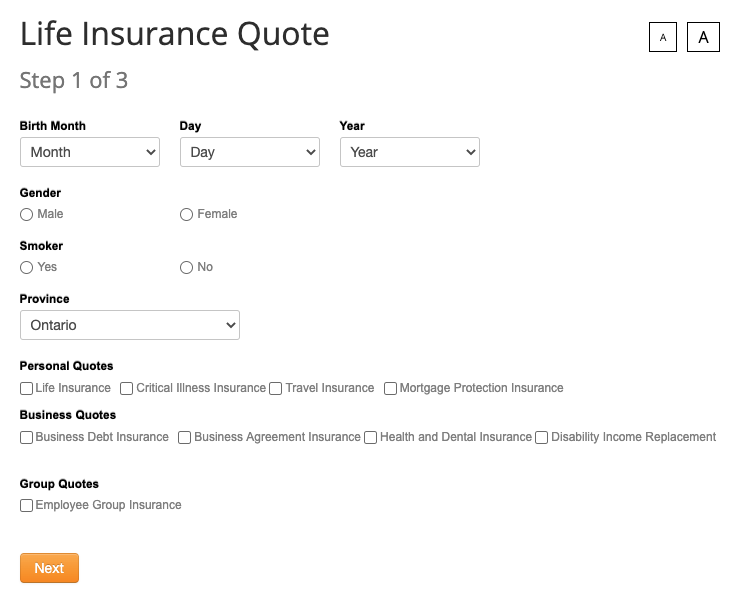Check Mortgage Protection Insurance option

coord(391,389)
